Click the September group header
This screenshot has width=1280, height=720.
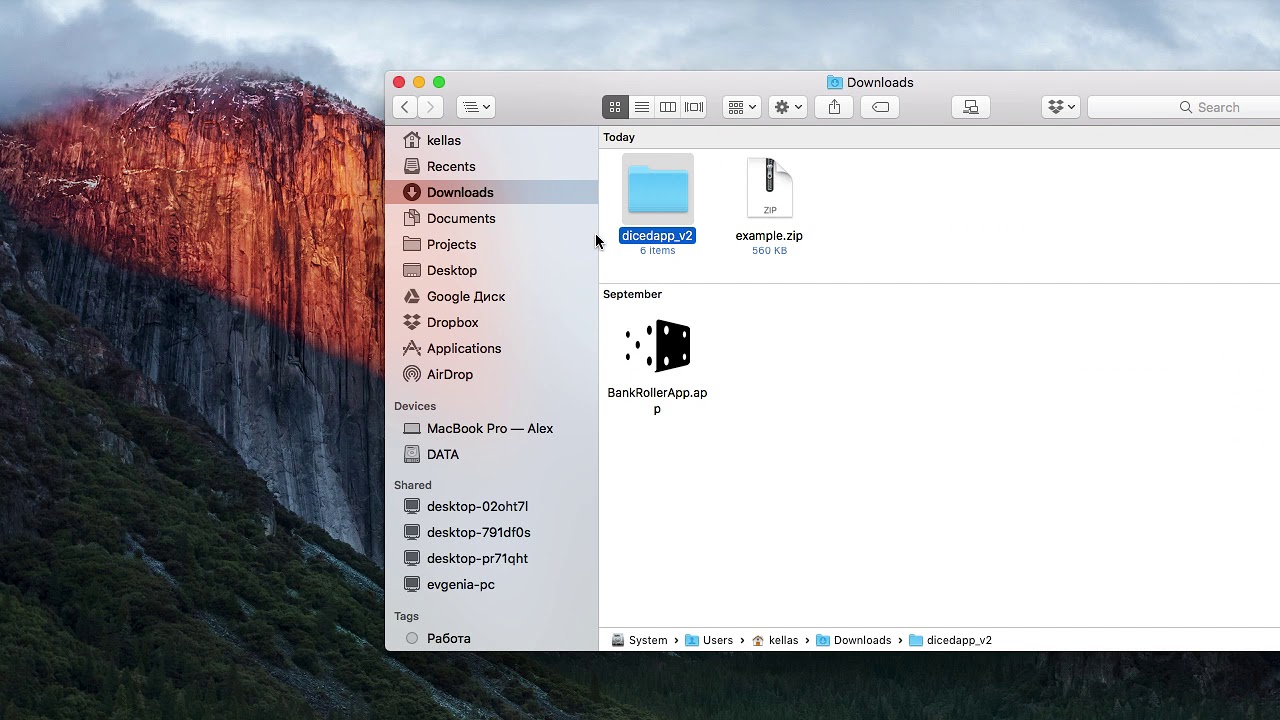[x=632, y=294]
